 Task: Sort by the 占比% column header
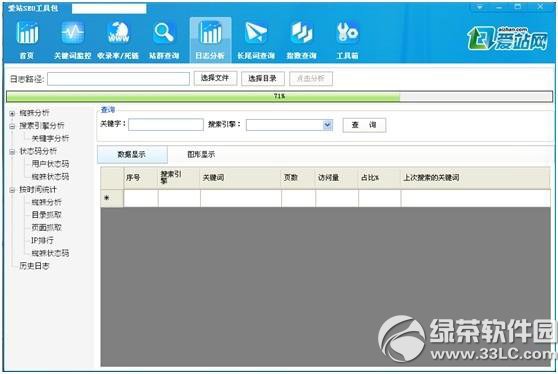[x=380, y=178]
